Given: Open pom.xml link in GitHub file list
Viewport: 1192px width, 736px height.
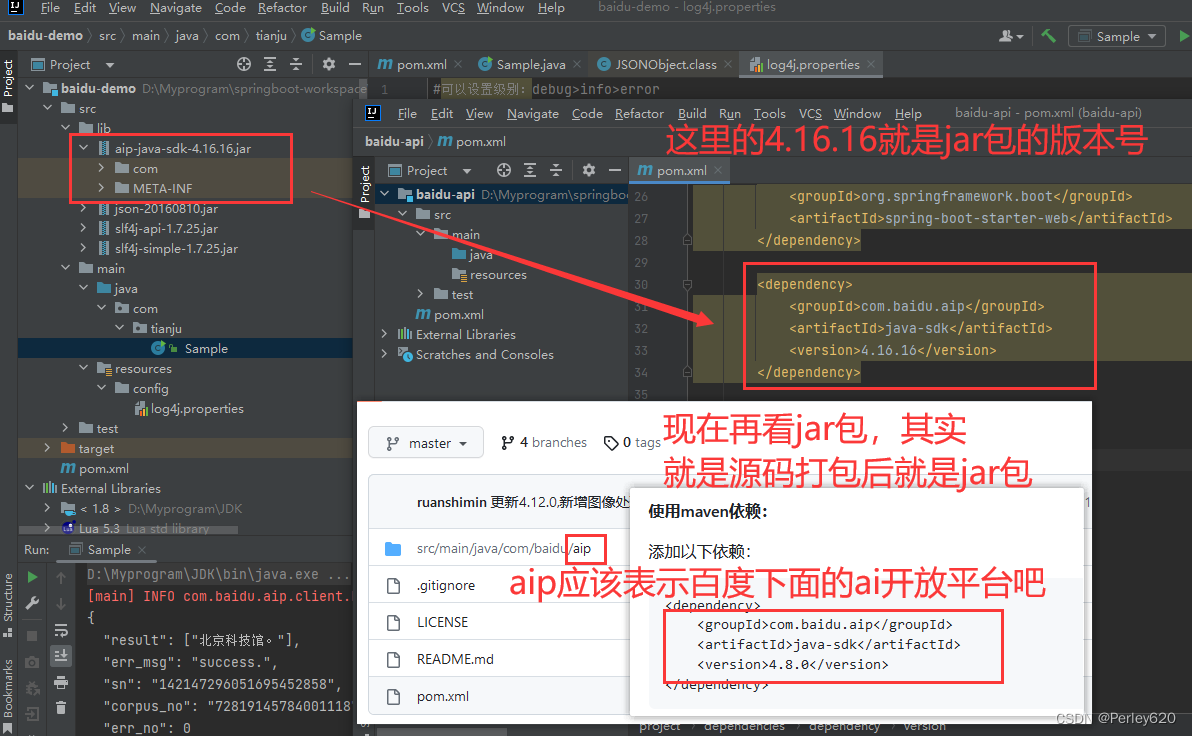Looking at the screenshot, I should 442,696.
